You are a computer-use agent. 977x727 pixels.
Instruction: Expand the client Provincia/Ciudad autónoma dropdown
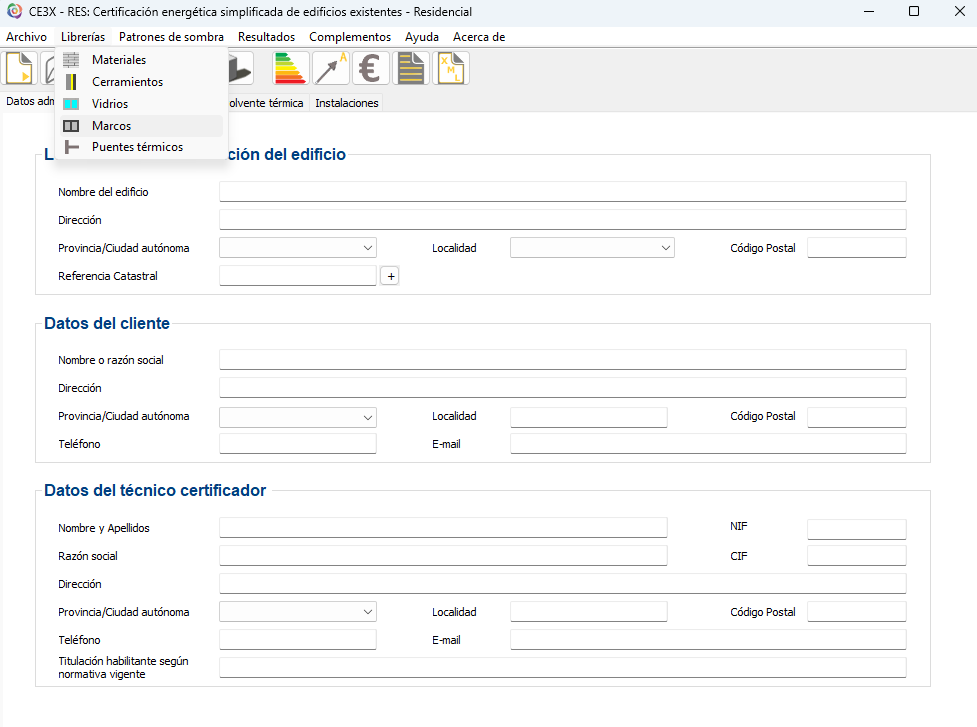tap(298, 416)
